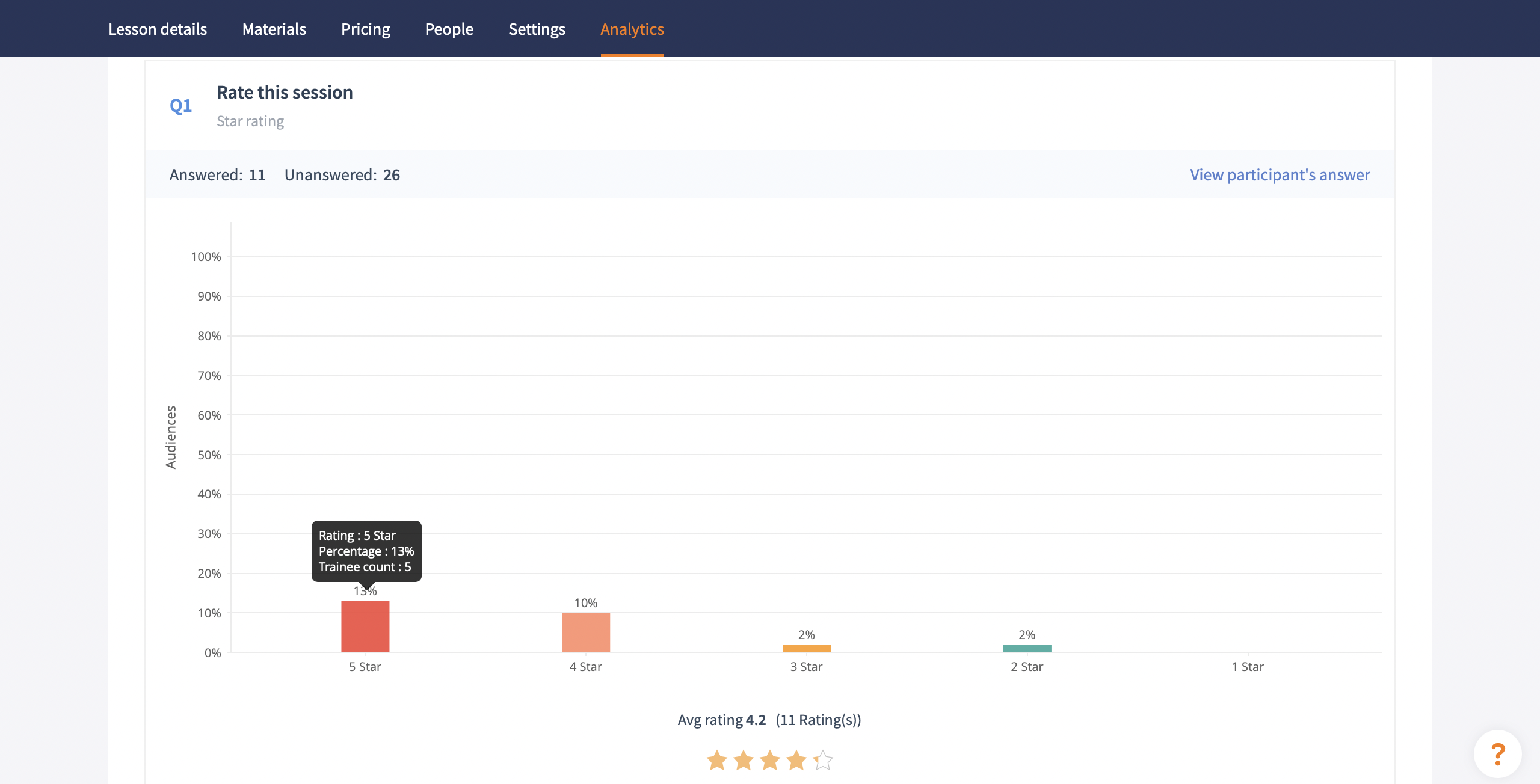1540x784 pixels.
Task: Click the first filled rating star
Action: (716, 760)
